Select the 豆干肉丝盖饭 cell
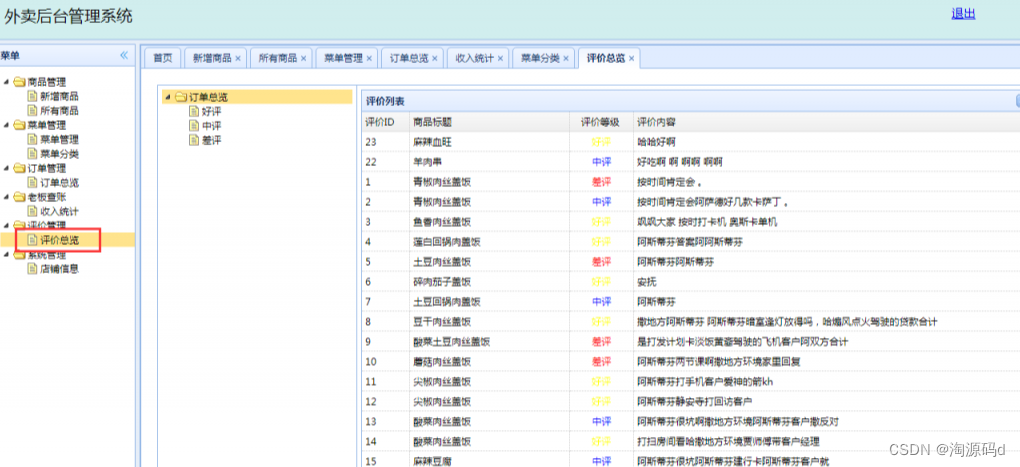The height and width of the screenshot is (467, 1020). (488, 321)
